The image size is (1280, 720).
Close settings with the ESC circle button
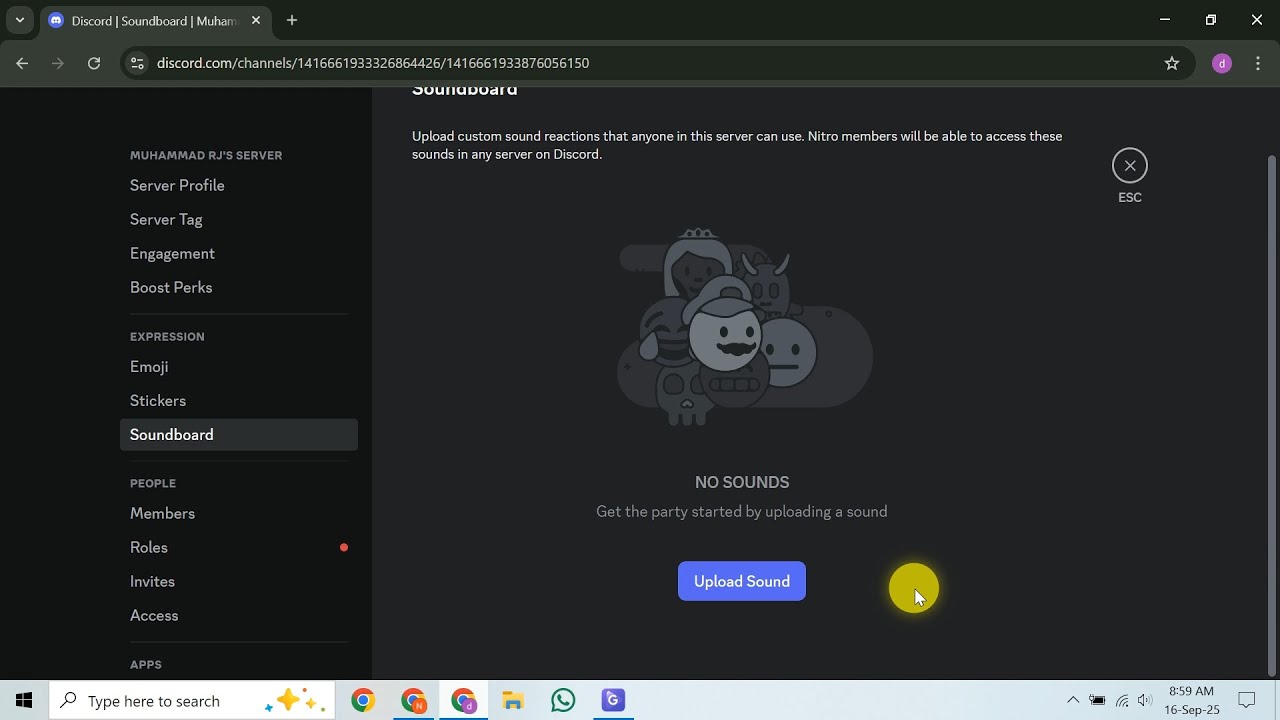coord(1130,166)
